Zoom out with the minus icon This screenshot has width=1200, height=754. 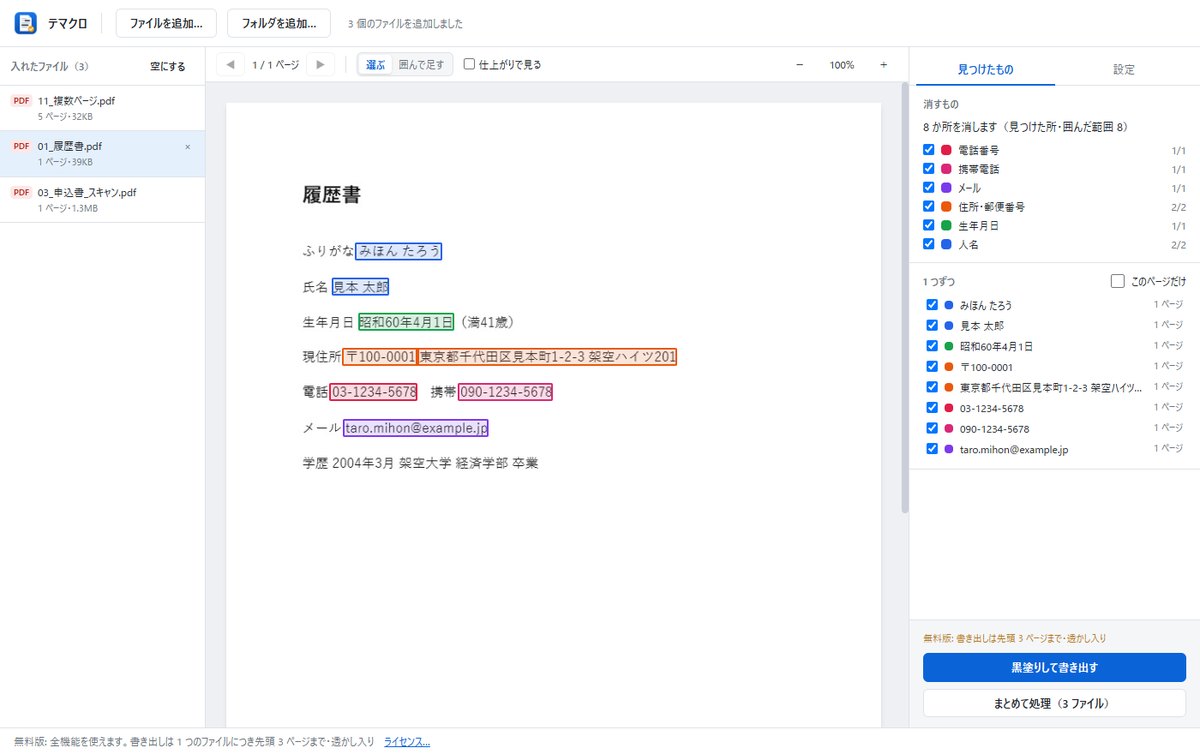[799, 65]
